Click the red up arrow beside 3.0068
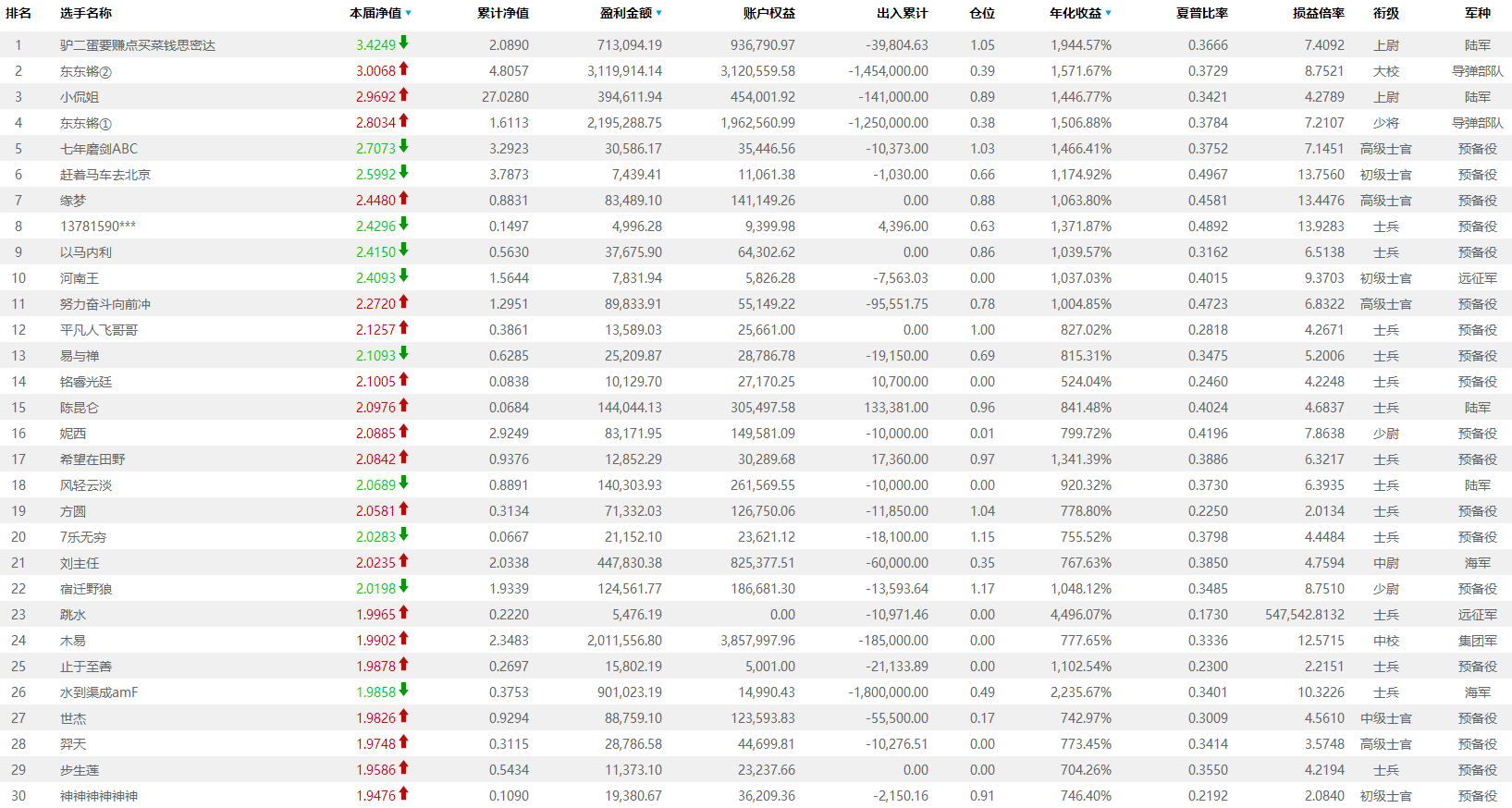 pyautogui.click(x=404, y=68)
